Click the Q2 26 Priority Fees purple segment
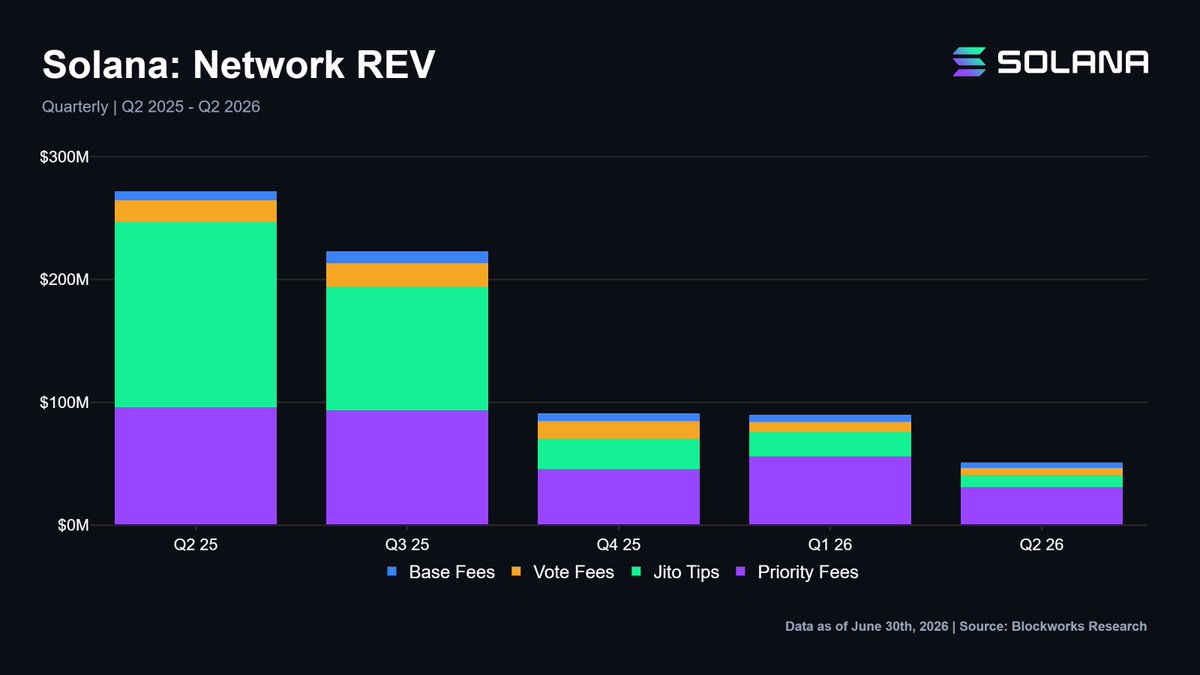This screenshot has width=1200, height=675. click(1041, 506)
